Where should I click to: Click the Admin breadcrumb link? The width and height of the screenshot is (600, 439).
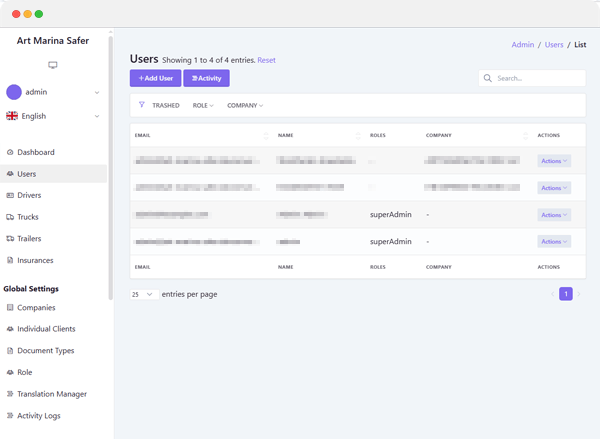click(523, 44)
